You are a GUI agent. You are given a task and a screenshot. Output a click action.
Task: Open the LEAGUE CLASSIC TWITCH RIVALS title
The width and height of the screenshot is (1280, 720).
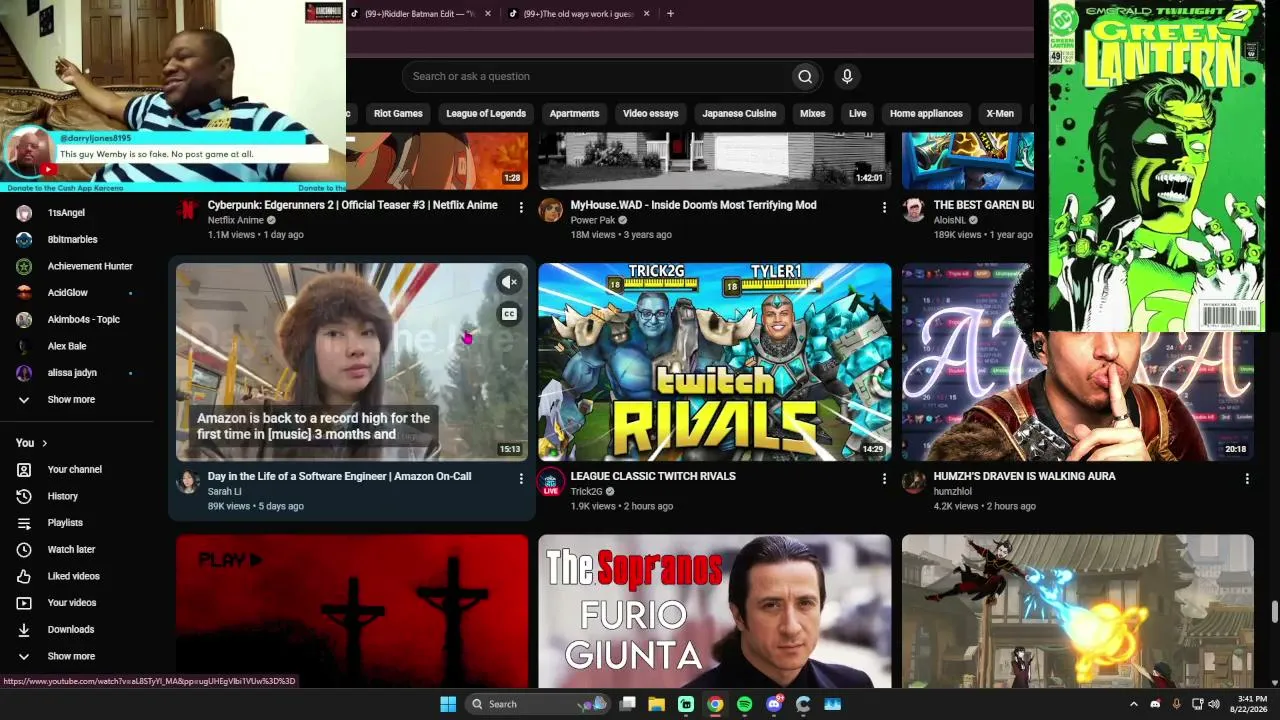click(x=653, y=476)
